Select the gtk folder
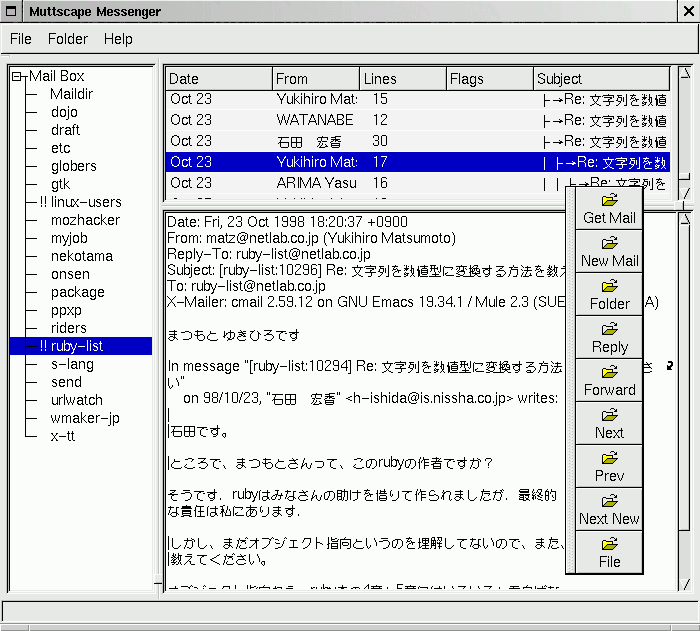The height and width of the screenshot is (631, 700). (x=60, y=184)
